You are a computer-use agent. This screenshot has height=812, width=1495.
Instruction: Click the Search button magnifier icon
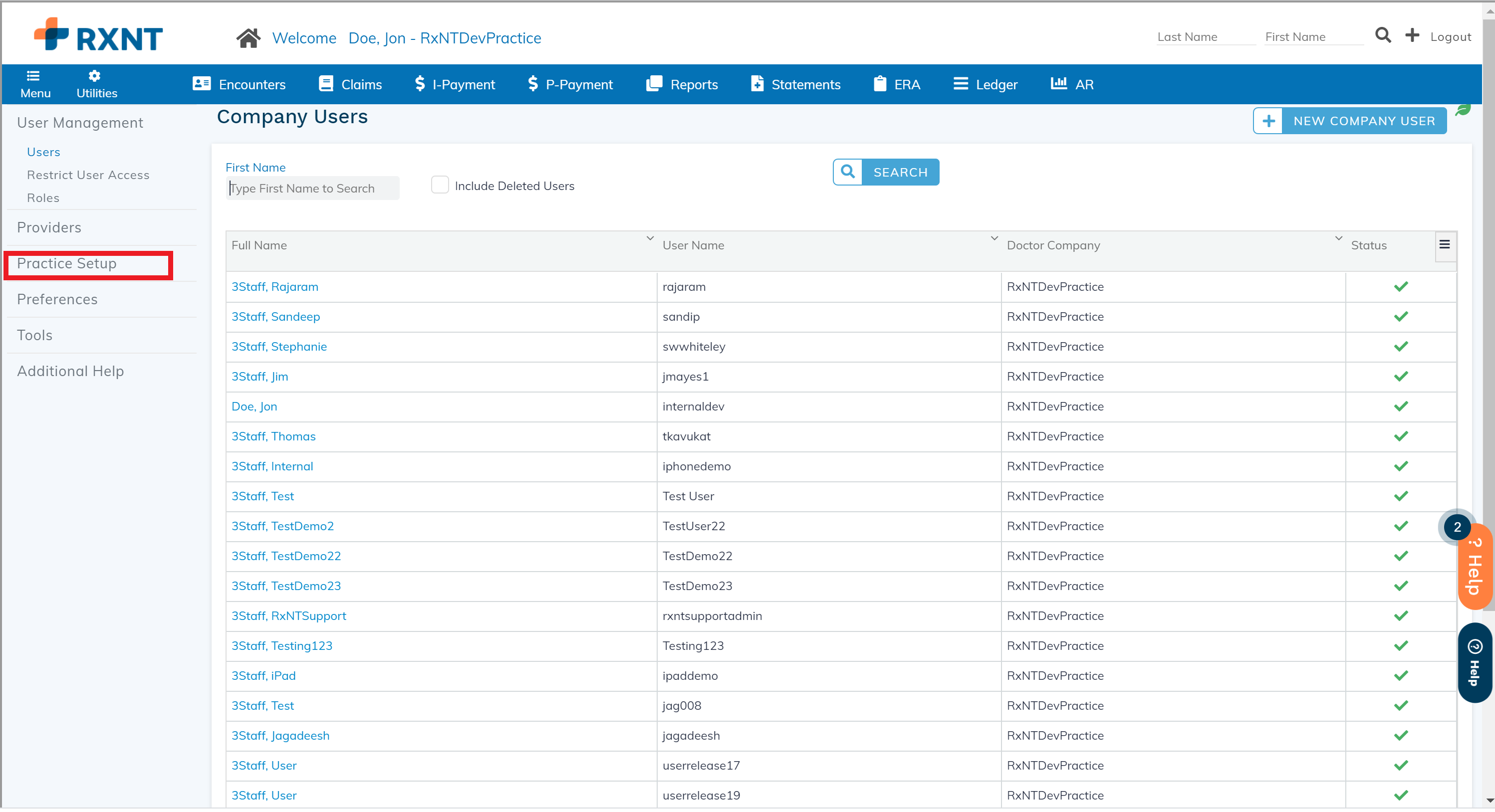pos(848,172)
